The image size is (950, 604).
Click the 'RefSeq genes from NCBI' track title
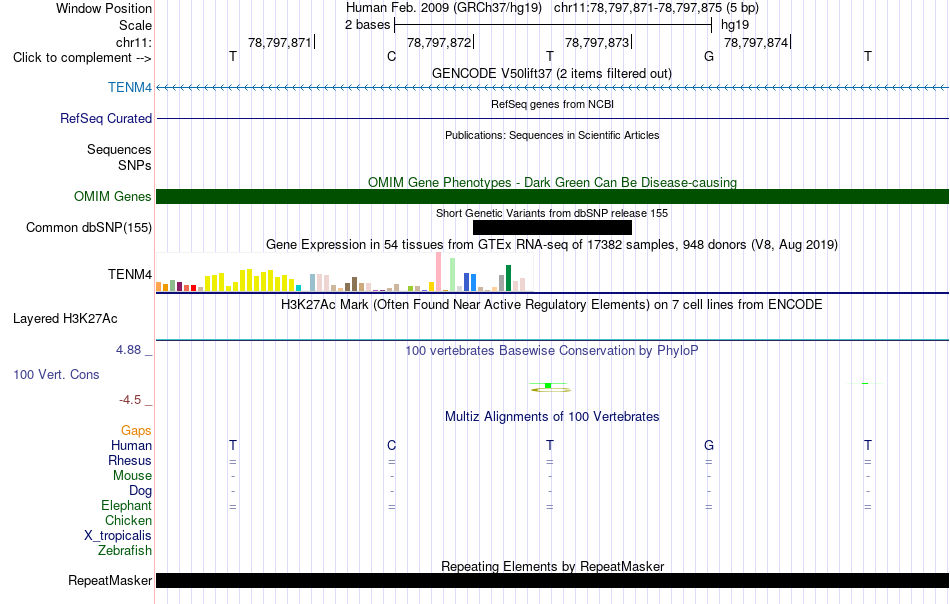(x=552, y=104)
